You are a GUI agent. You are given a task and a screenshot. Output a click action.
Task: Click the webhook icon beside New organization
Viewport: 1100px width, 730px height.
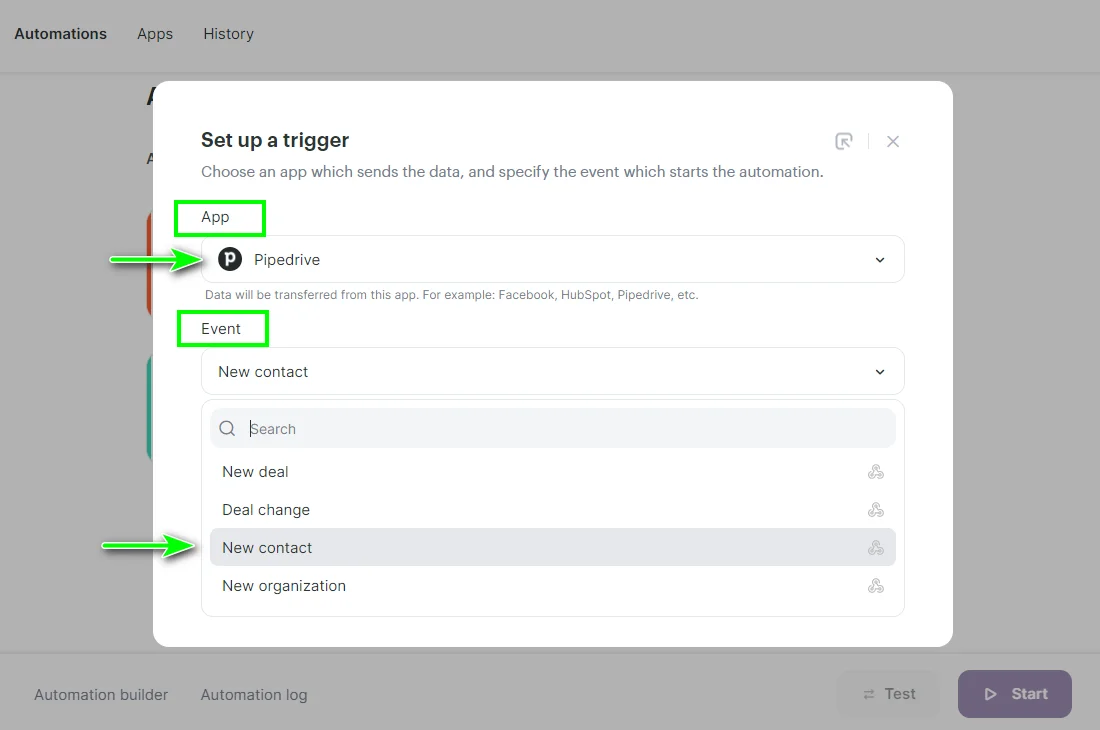tap(877, 585)
